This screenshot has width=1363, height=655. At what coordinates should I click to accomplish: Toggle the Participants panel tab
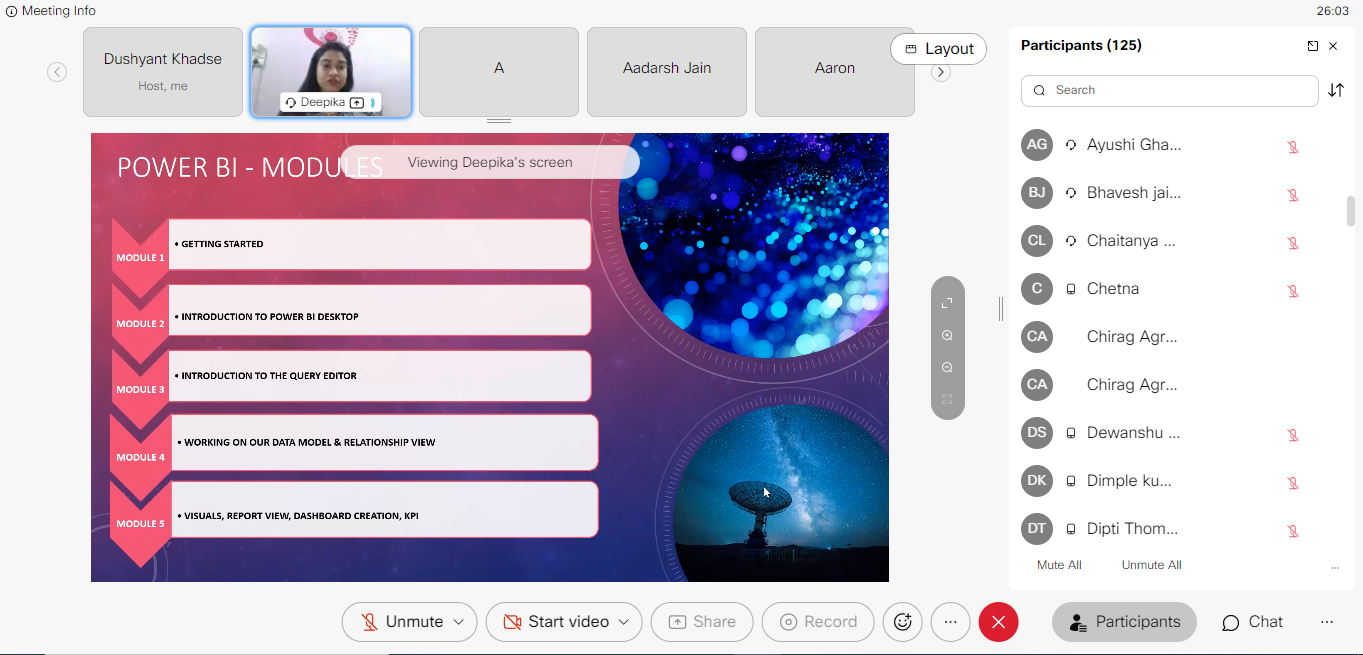[x=1124, y=622]
